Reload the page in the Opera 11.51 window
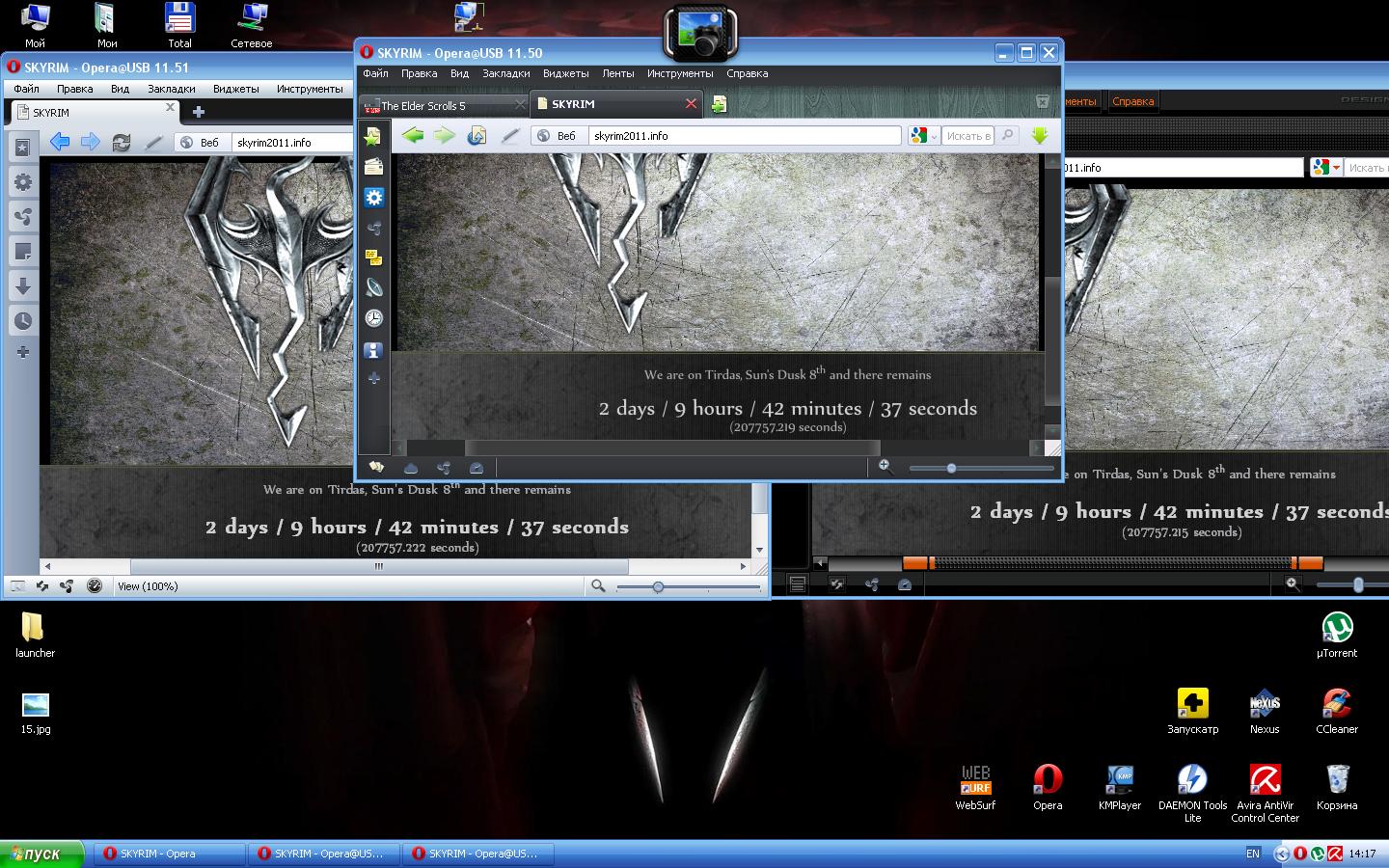The height and width of the screenshot is (868, 1389). pos(121,142)
